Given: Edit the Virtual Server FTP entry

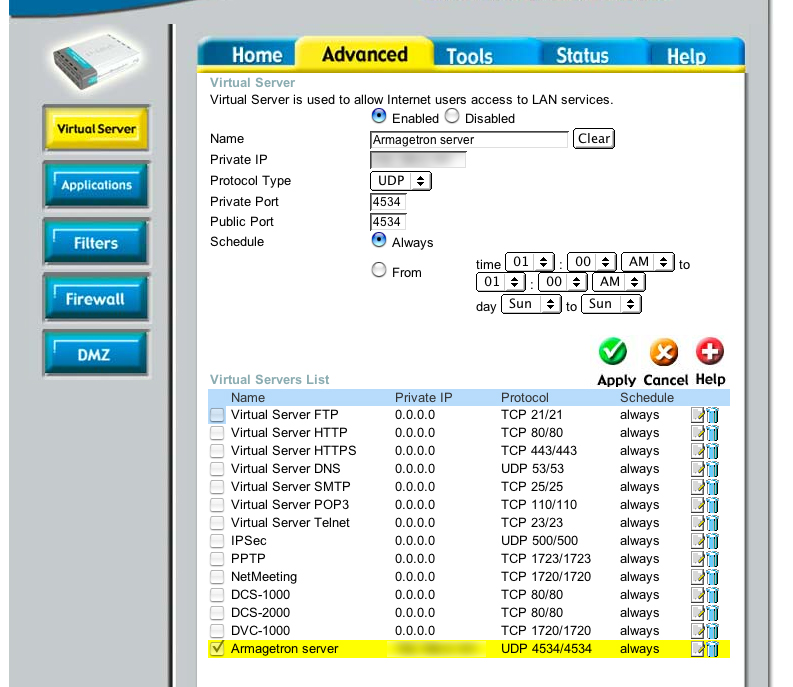Looking at the screenshot, I should [x=699, y=415].
